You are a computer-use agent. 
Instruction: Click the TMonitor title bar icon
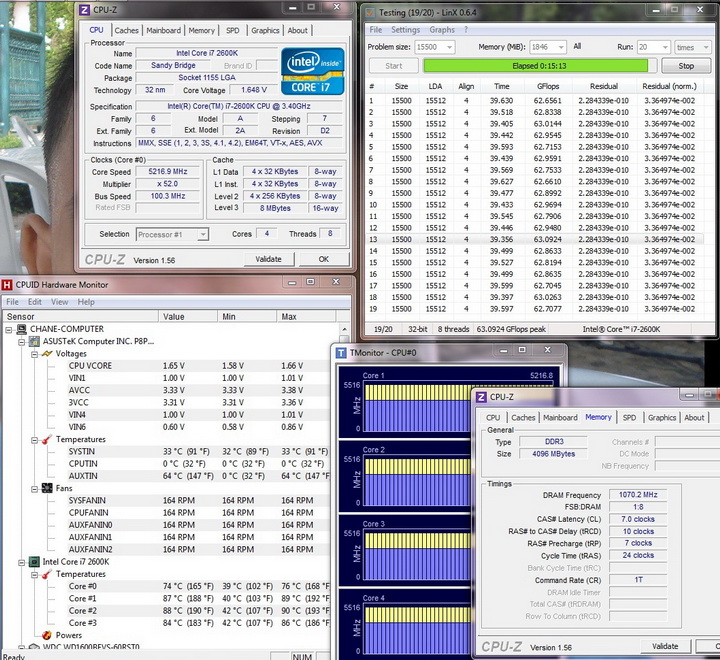click(x=341, y=353)
